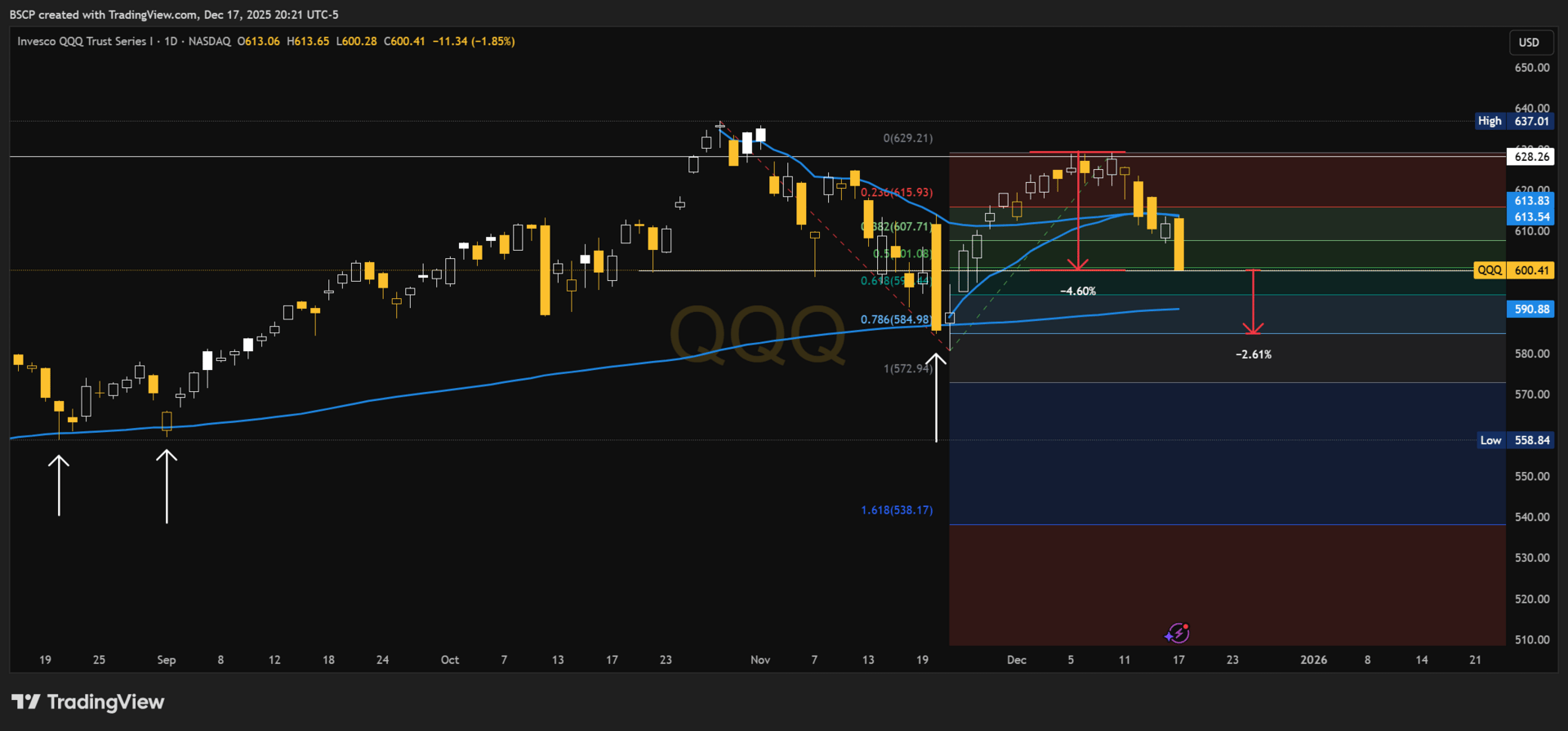Click the BSCP created with TradingView.com caption
1568x731 pixels.
(x=174, y=15)
